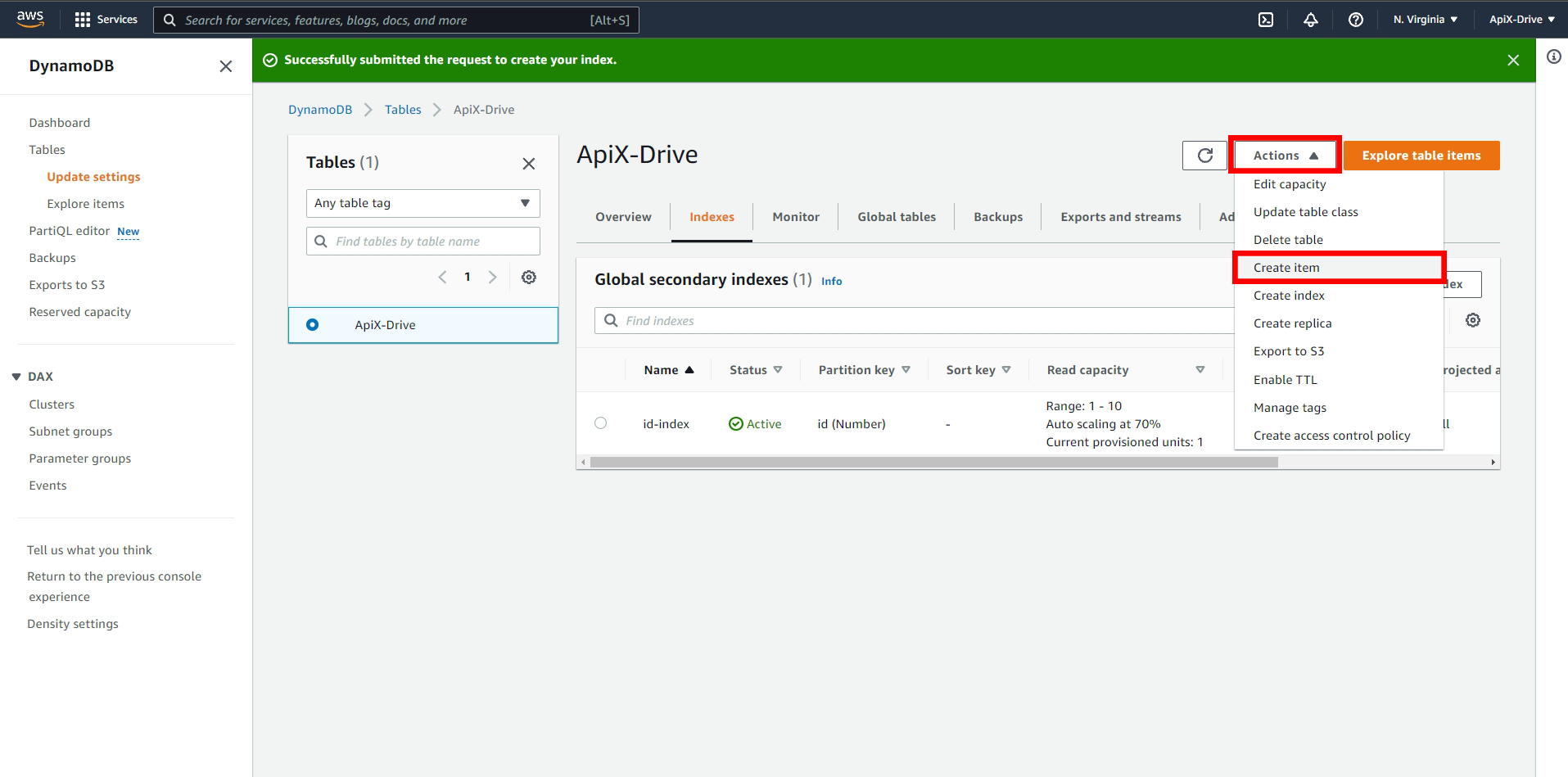
Task: Open the DynamoDB breadcrumb link
Action: 320,110
